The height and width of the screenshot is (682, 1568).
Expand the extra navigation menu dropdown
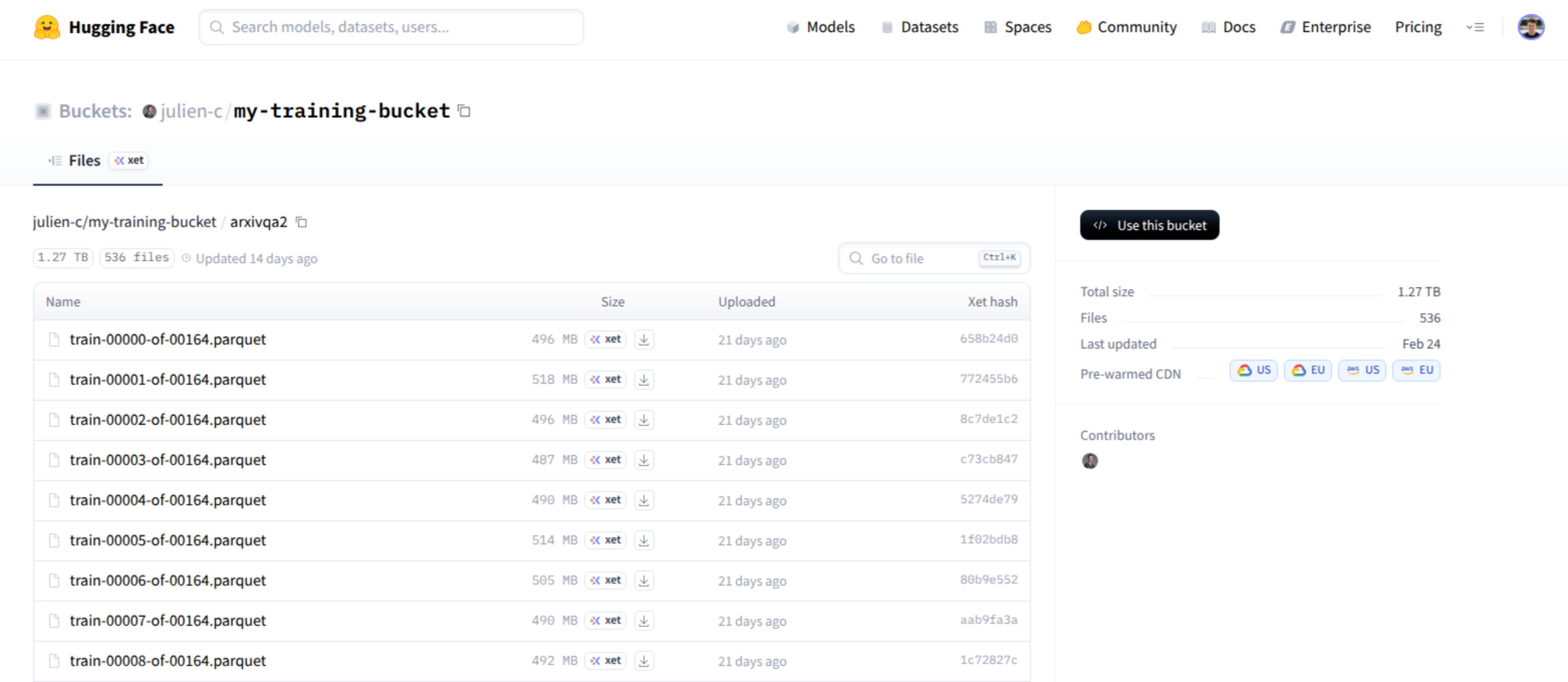point(1475,28)
